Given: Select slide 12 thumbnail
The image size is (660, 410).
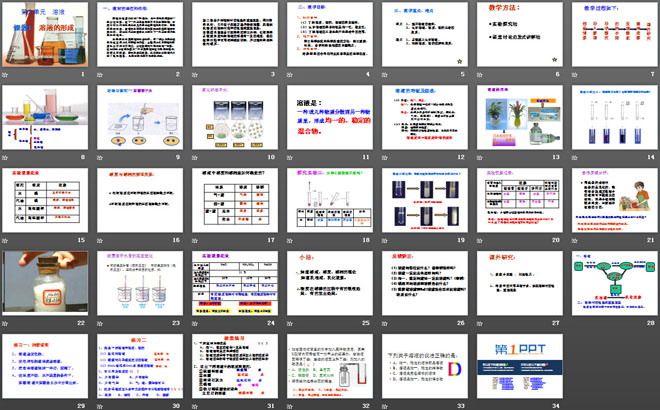Looking at the screenshot, I should tap(425, 117).
